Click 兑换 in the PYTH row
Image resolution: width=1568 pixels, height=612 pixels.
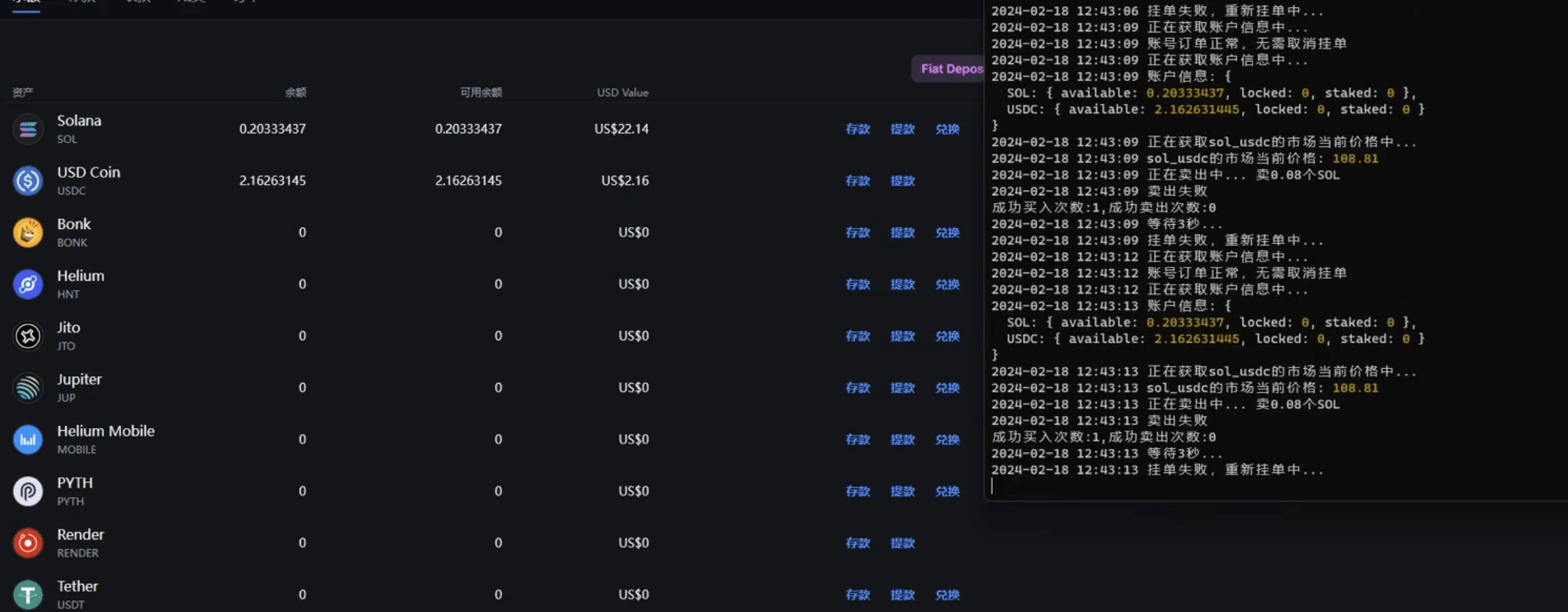pos(947,491)
